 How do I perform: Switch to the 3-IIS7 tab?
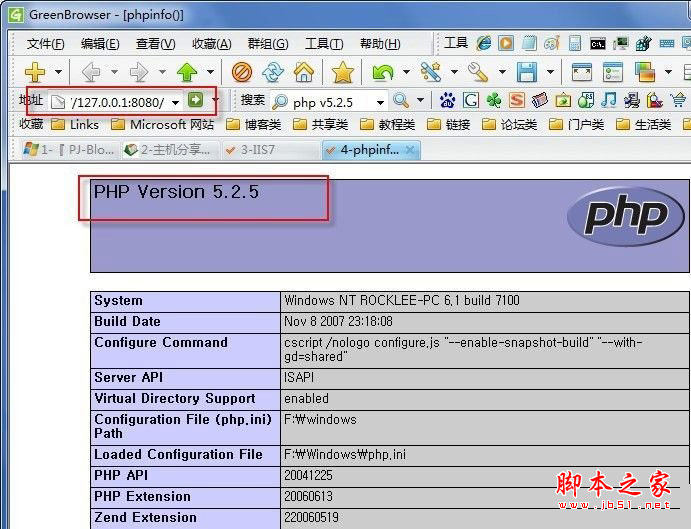pos(269,150)
